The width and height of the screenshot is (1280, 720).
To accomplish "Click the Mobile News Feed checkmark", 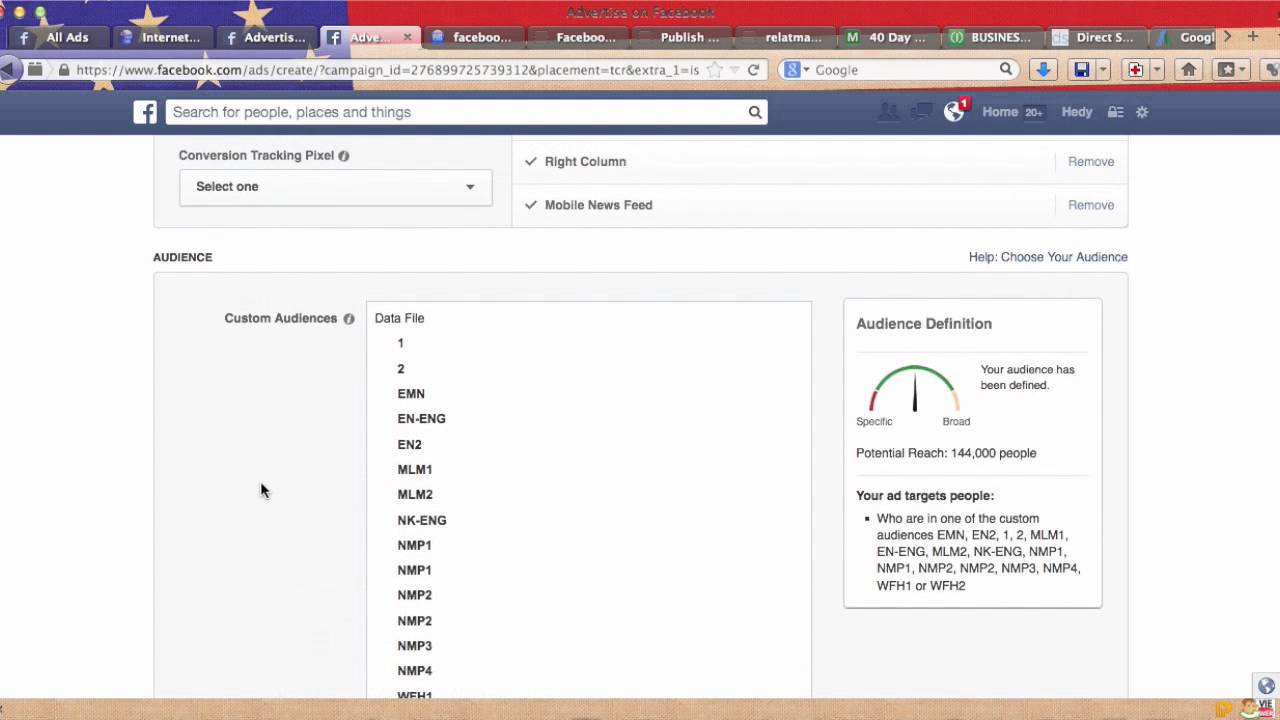I will (531, 205).
